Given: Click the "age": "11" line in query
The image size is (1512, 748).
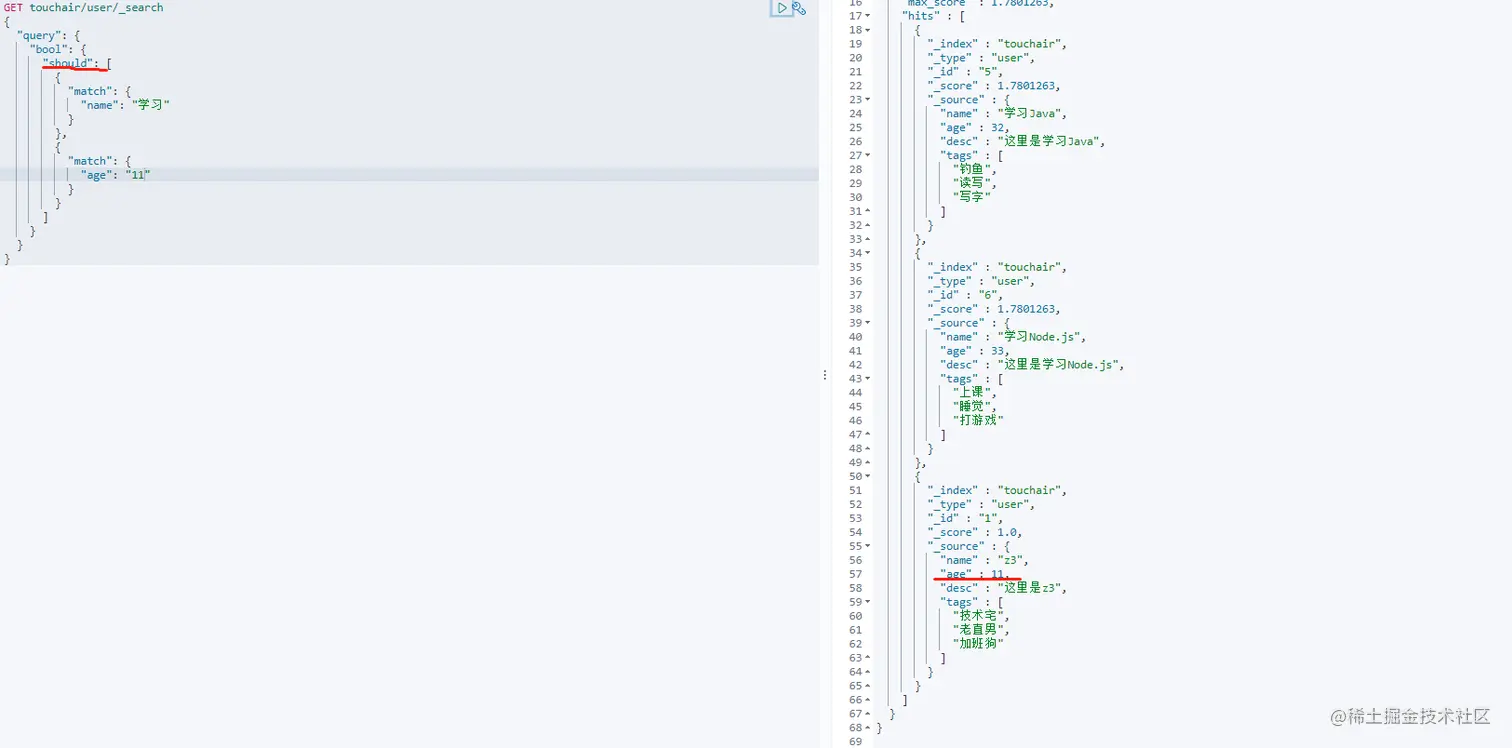Looking at the screenshot, I should tap(116, 175).
